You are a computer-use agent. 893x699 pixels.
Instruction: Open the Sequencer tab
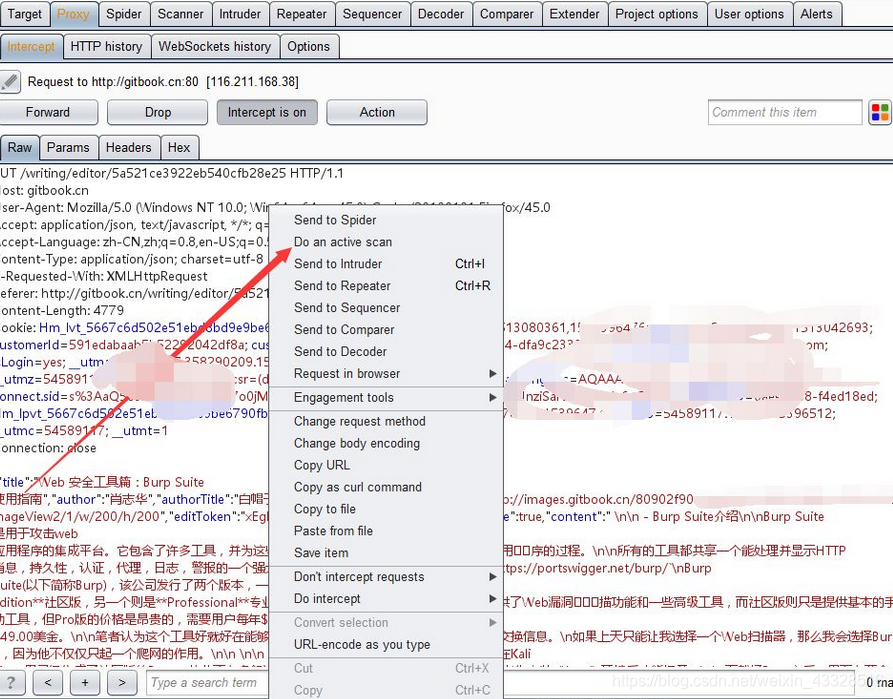pos(372,14)
